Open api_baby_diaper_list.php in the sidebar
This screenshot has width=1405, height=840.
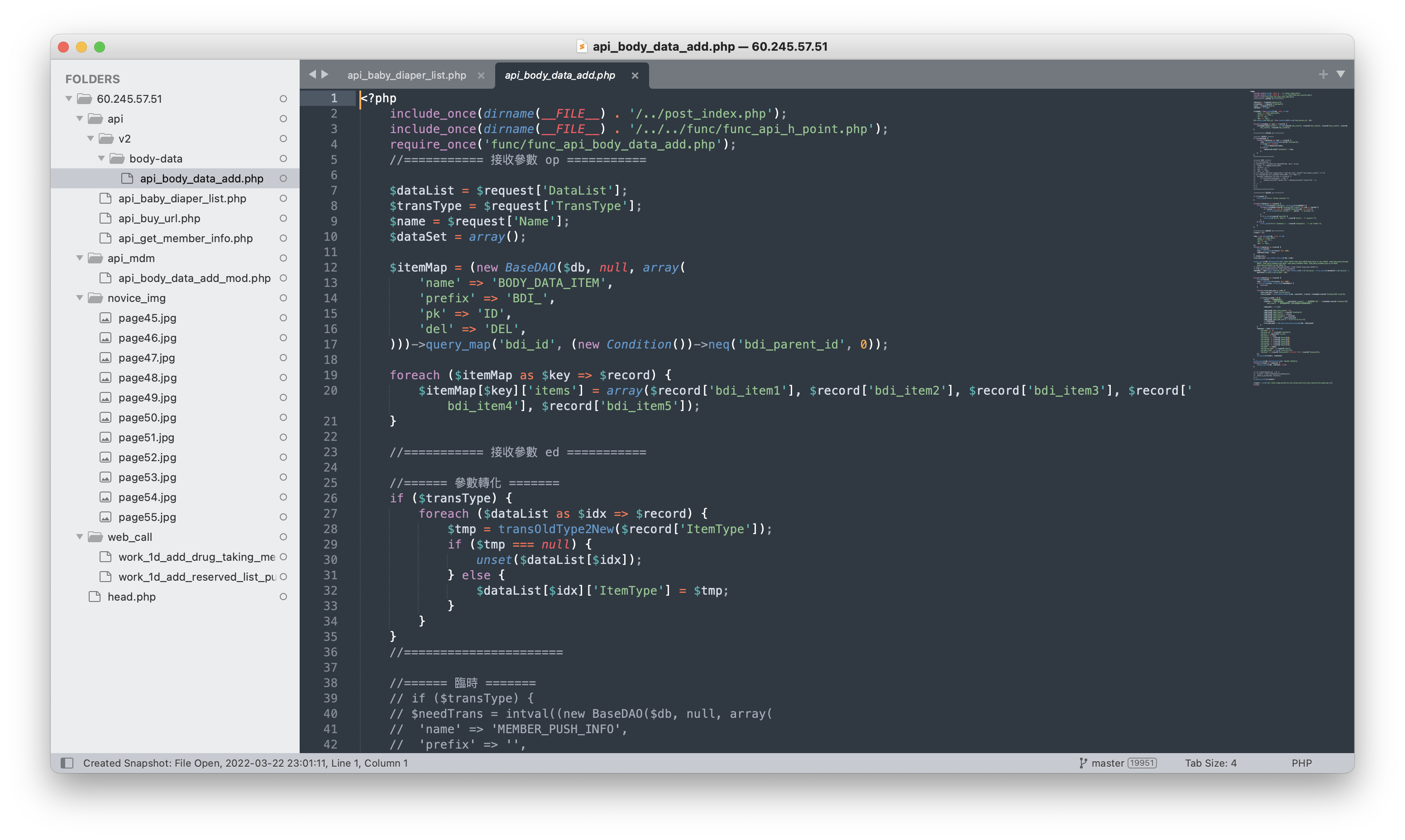182,199
